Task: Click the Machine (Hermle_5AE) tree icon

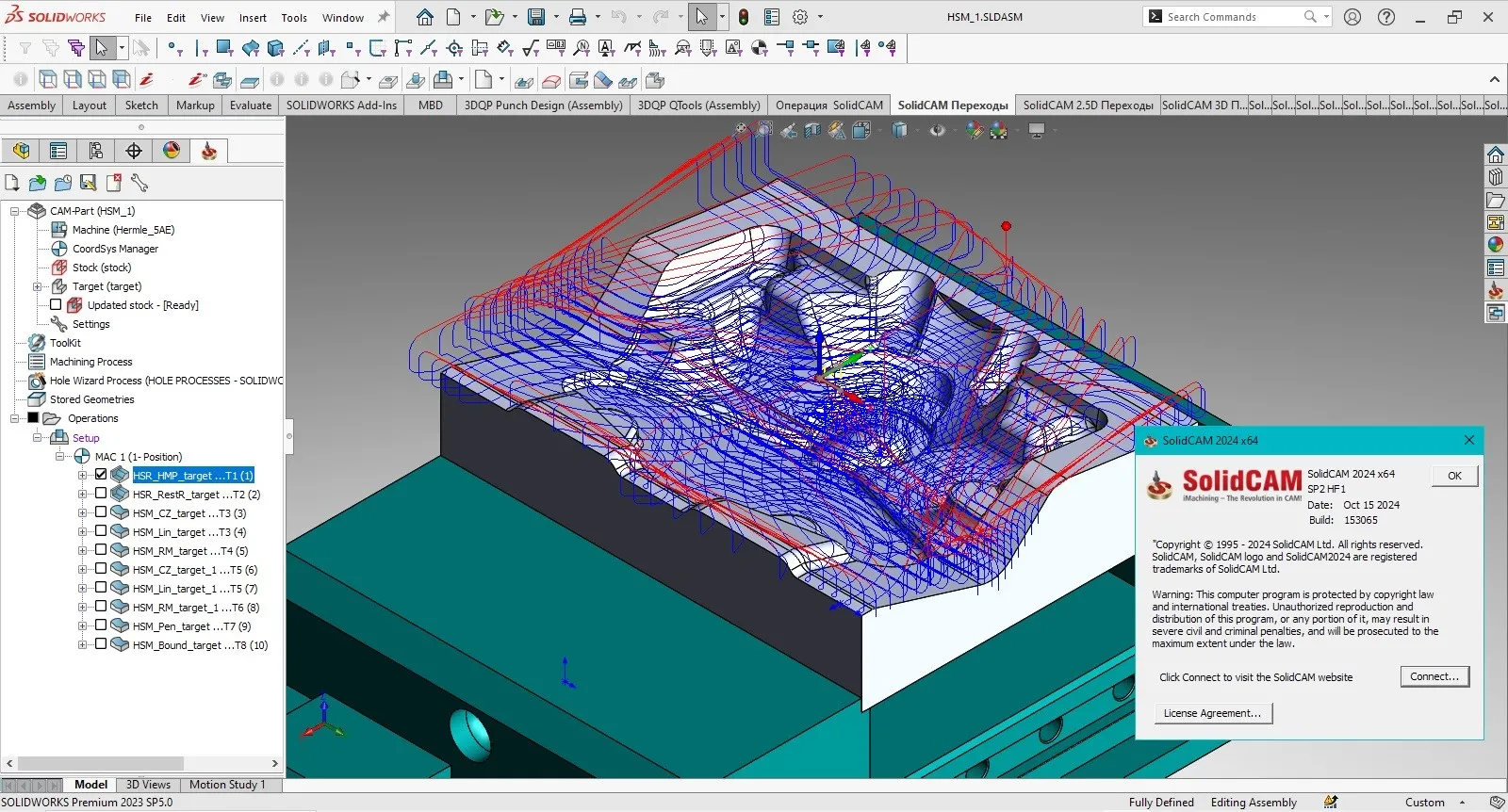Action: pyautogui.click(x=59, y=230)
